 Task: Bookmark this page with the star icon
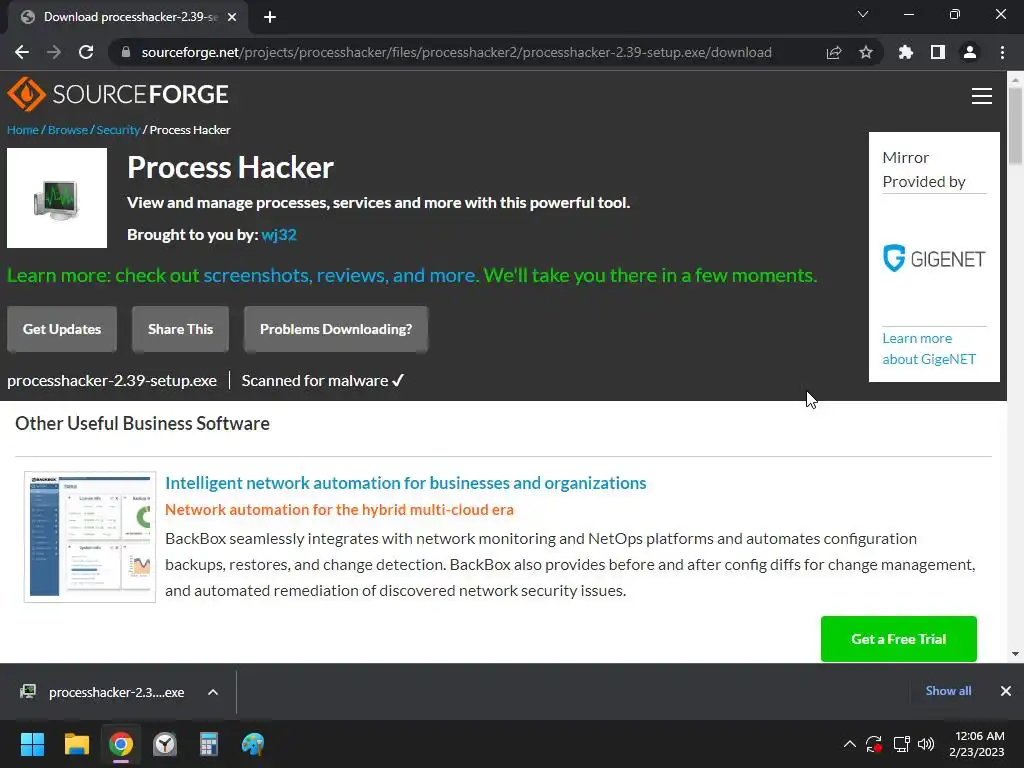pyautogui.click(x=866, y=52)
